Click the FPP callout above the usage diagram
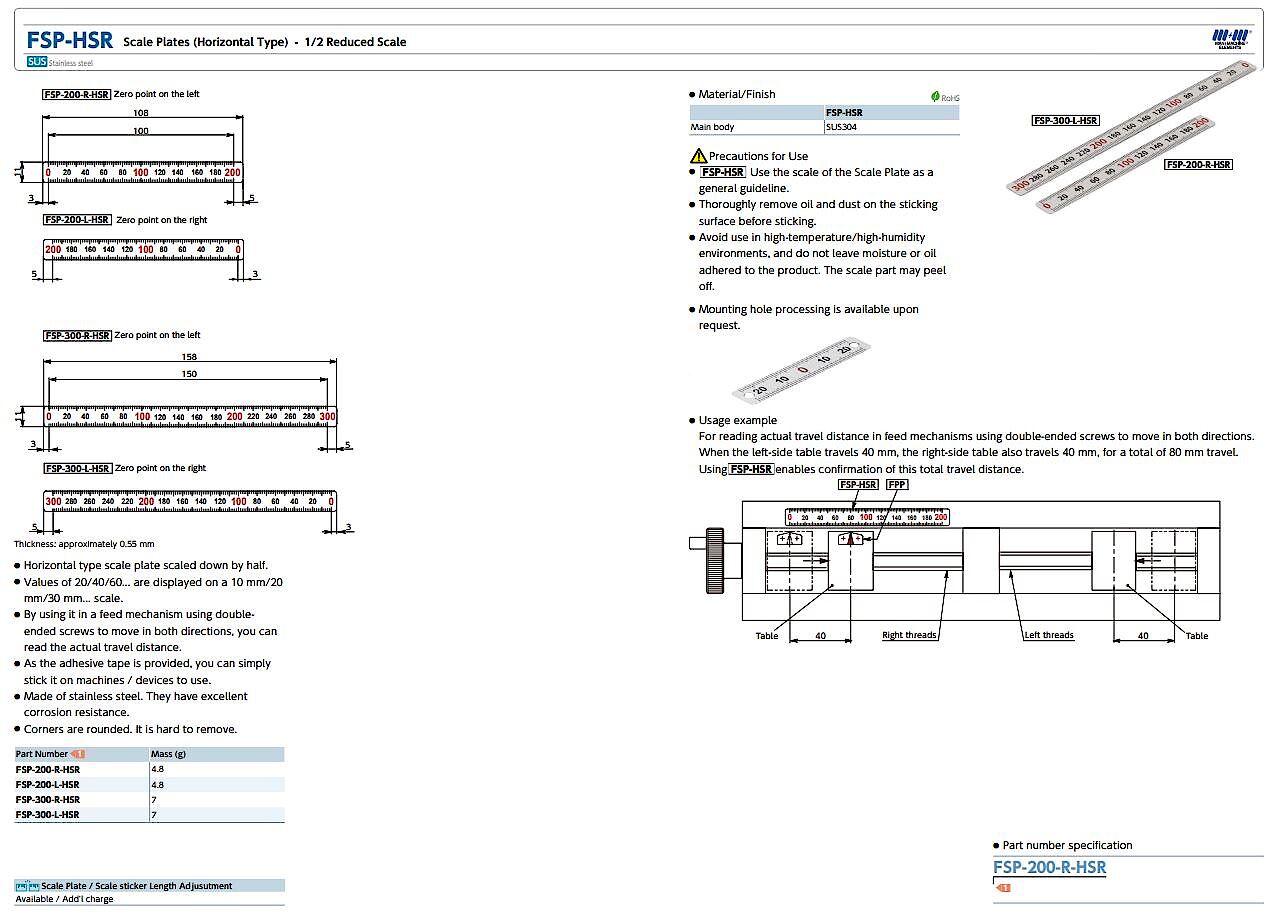Screen dimensions: 1274x915 point(897,484)
